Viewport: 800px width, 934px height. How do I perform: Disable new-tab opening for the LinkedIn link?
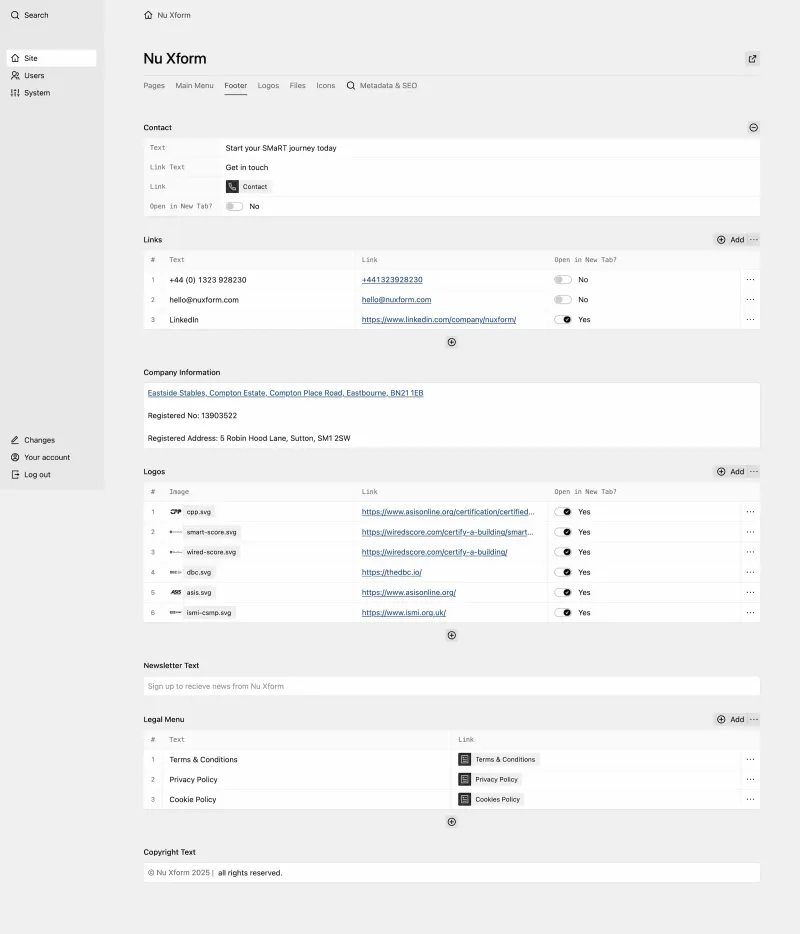[x=563, y=320]
